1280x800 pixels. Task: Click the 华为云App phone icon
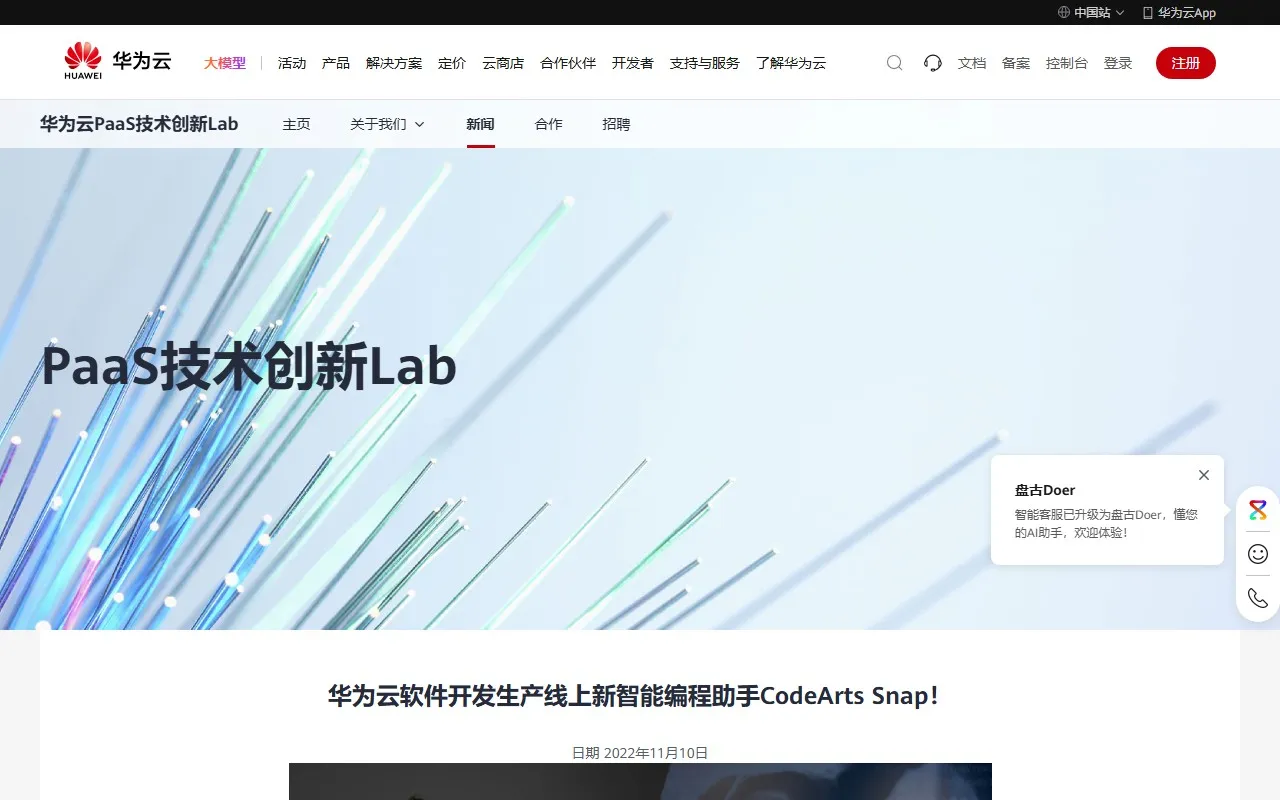[x=1148, y=13]
